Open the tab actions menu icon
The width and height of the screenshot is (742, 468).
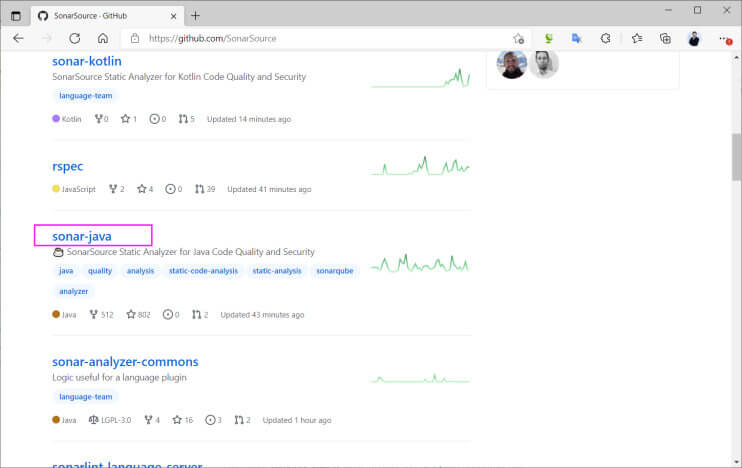point(16,16)
